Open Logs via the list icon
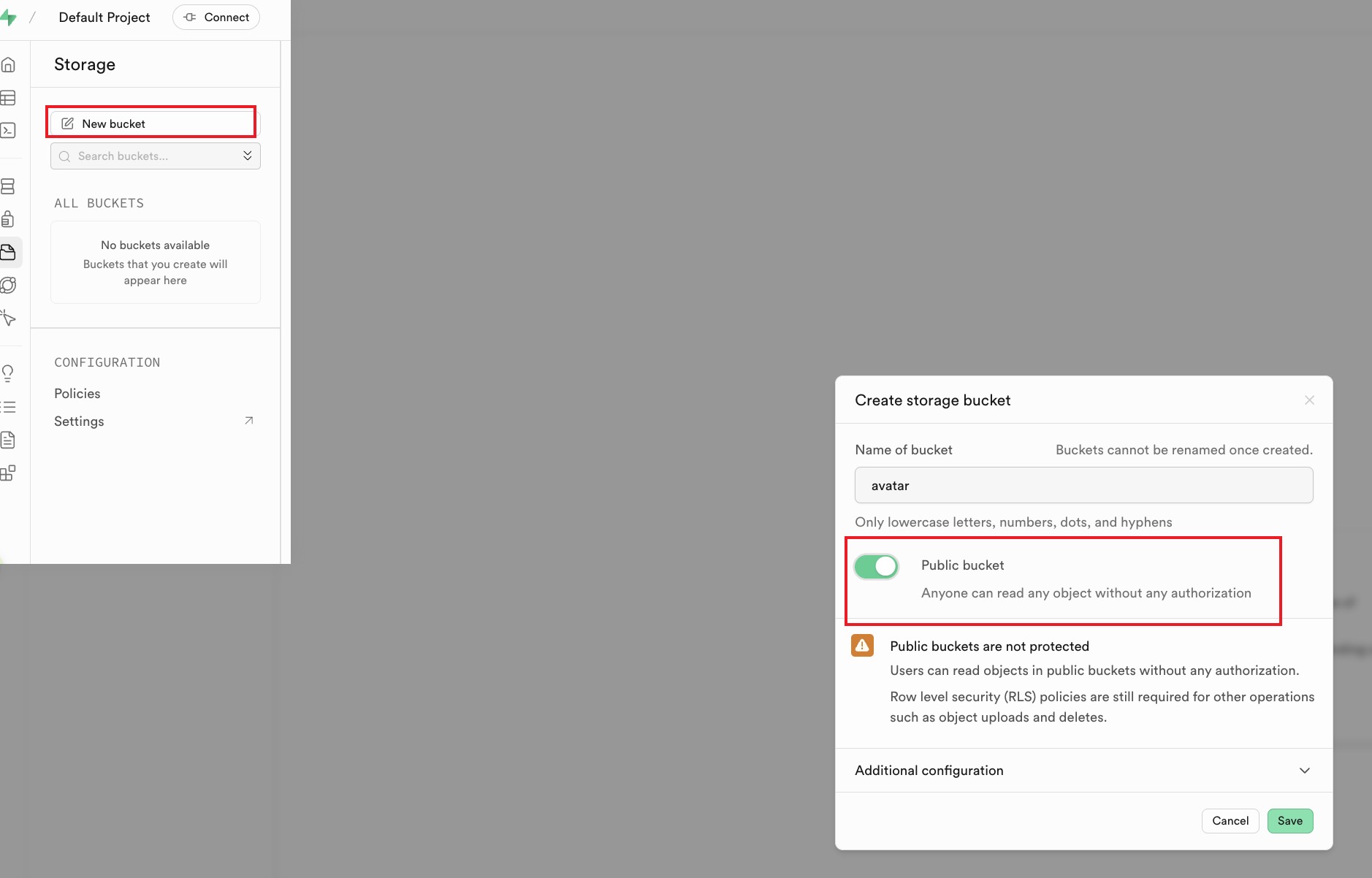The width and height of the screenshot is (1372, 878). tap(8, 407)
